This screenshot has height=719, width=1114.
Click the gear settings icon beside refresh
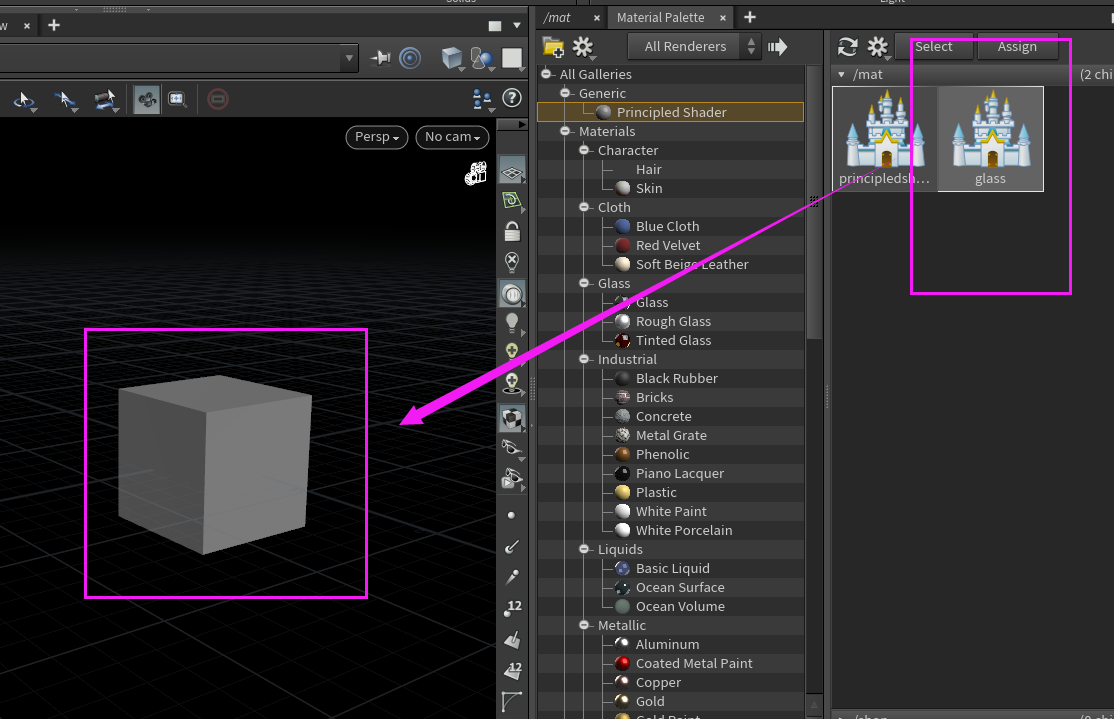pyautogui.click(x=877, y=46)
